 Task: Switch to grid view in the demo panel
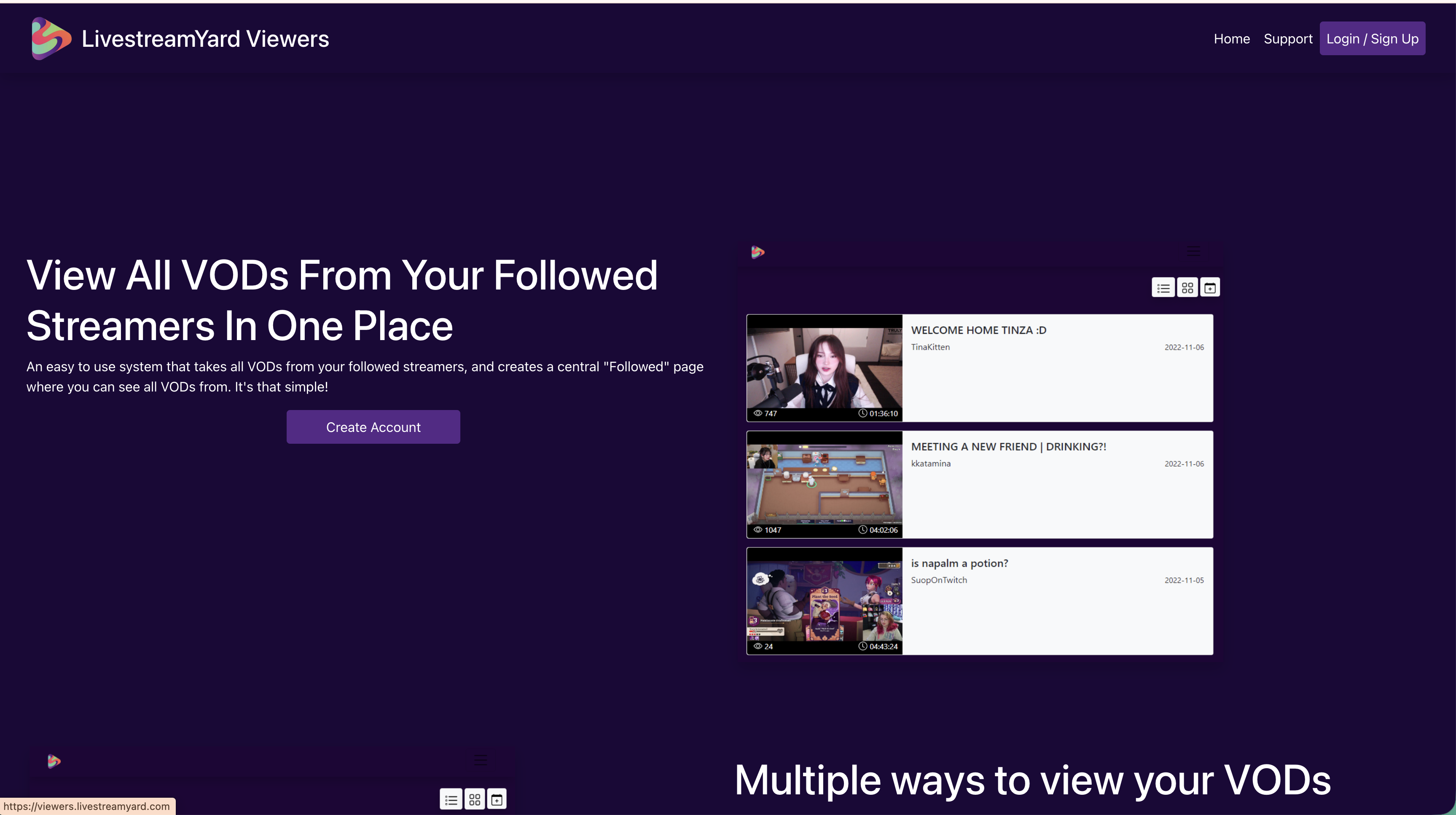click(x=1187, y=287)
